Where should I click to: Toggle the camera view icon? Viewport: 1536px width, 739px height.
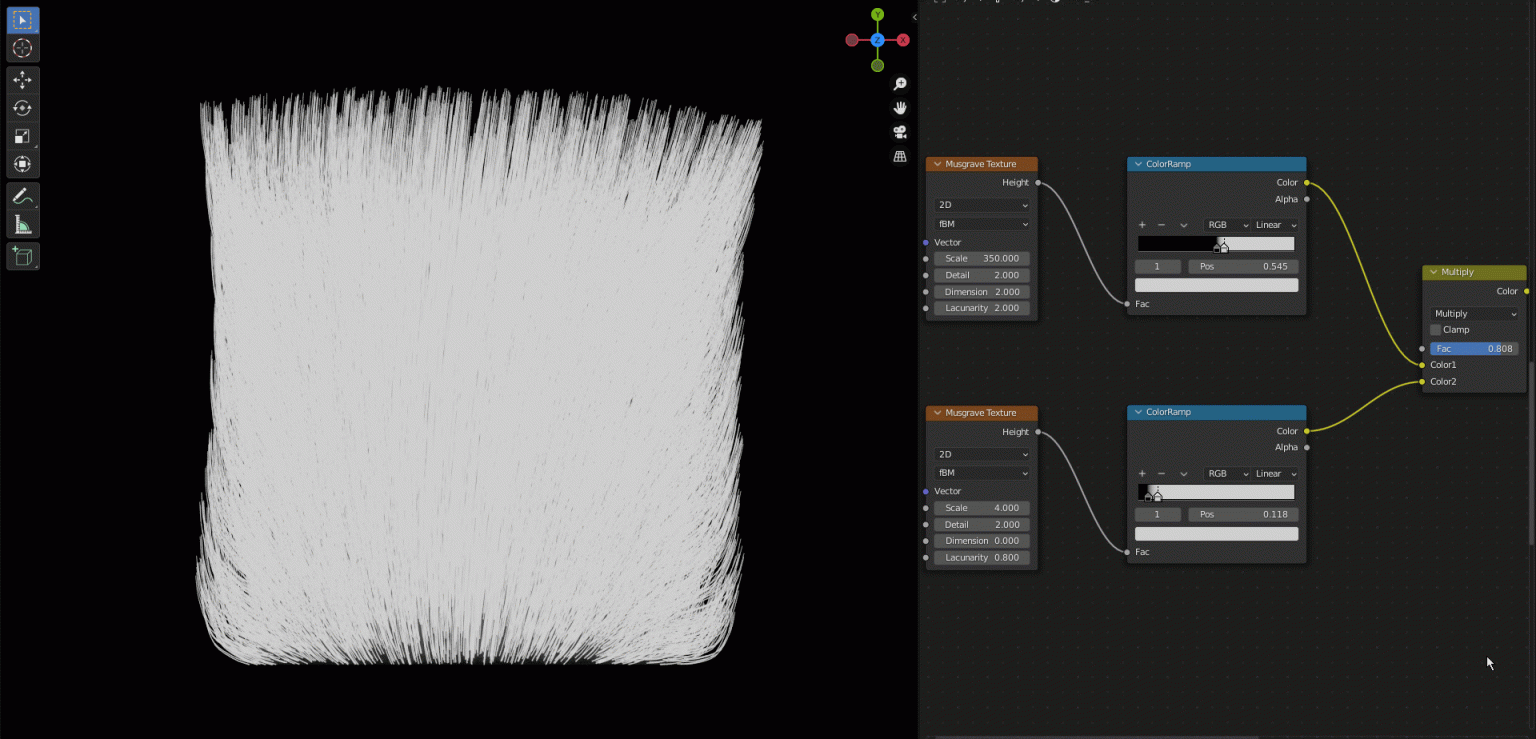(x=899, y=131)
